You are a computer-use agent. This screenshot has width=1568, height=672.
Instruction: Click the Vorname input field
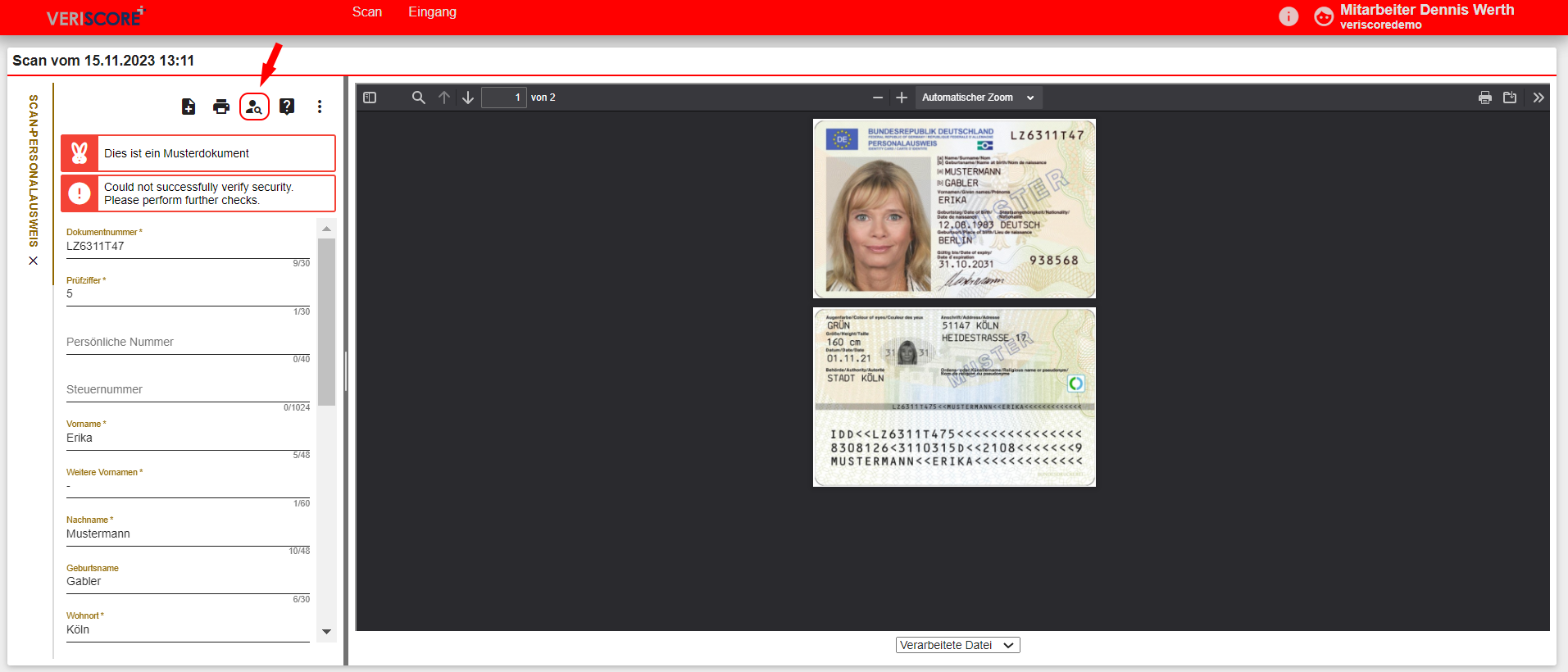coord(188,438)
